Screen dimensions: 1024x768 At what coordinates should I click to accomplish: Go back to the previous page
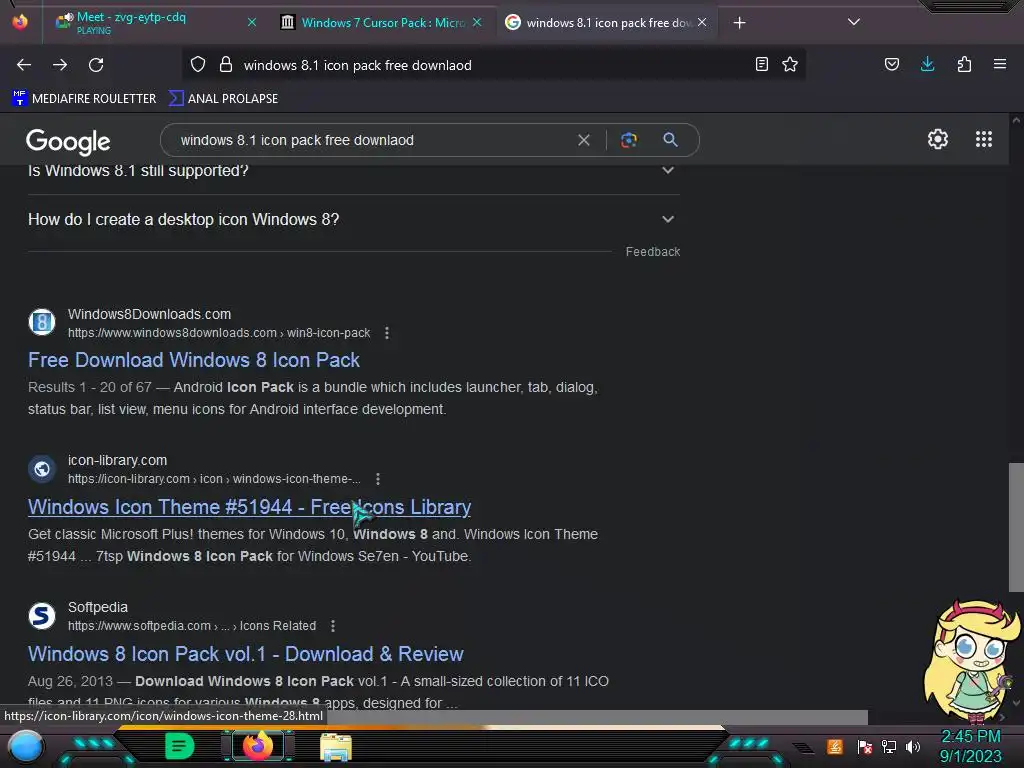tap(24, 65)
